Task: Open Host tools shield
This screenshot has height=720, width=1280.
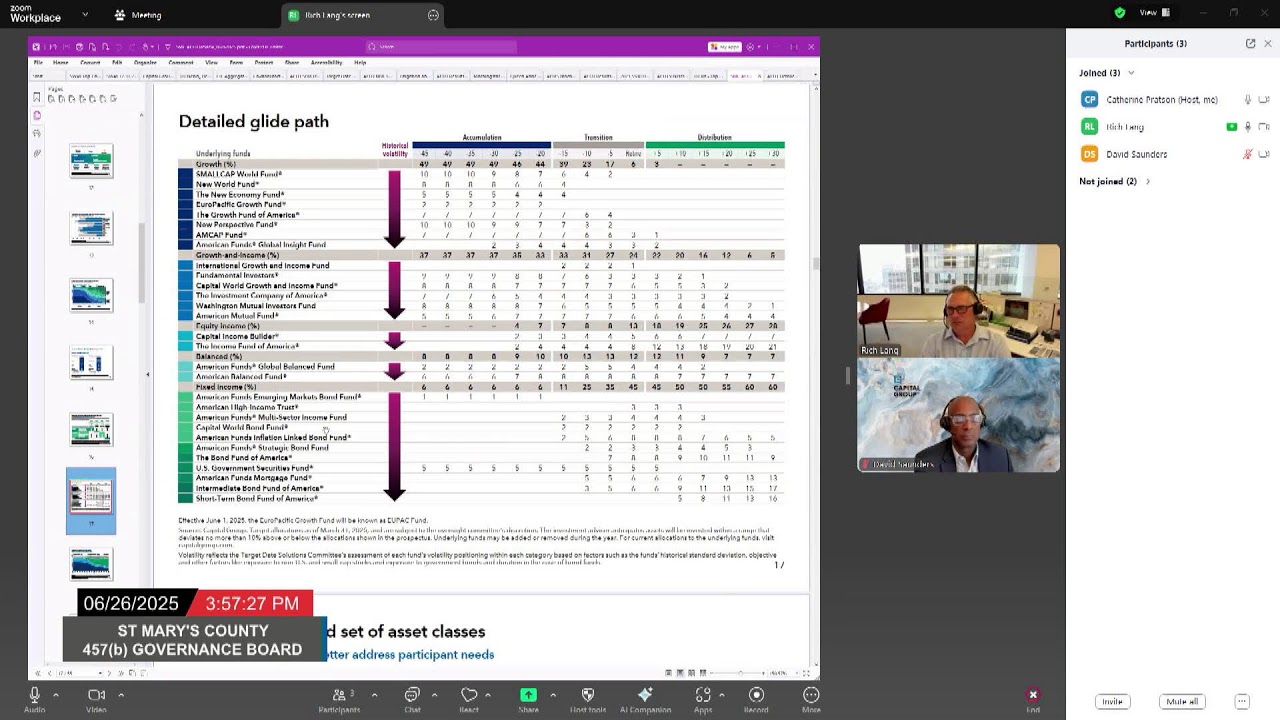Action: coord(588,699)
